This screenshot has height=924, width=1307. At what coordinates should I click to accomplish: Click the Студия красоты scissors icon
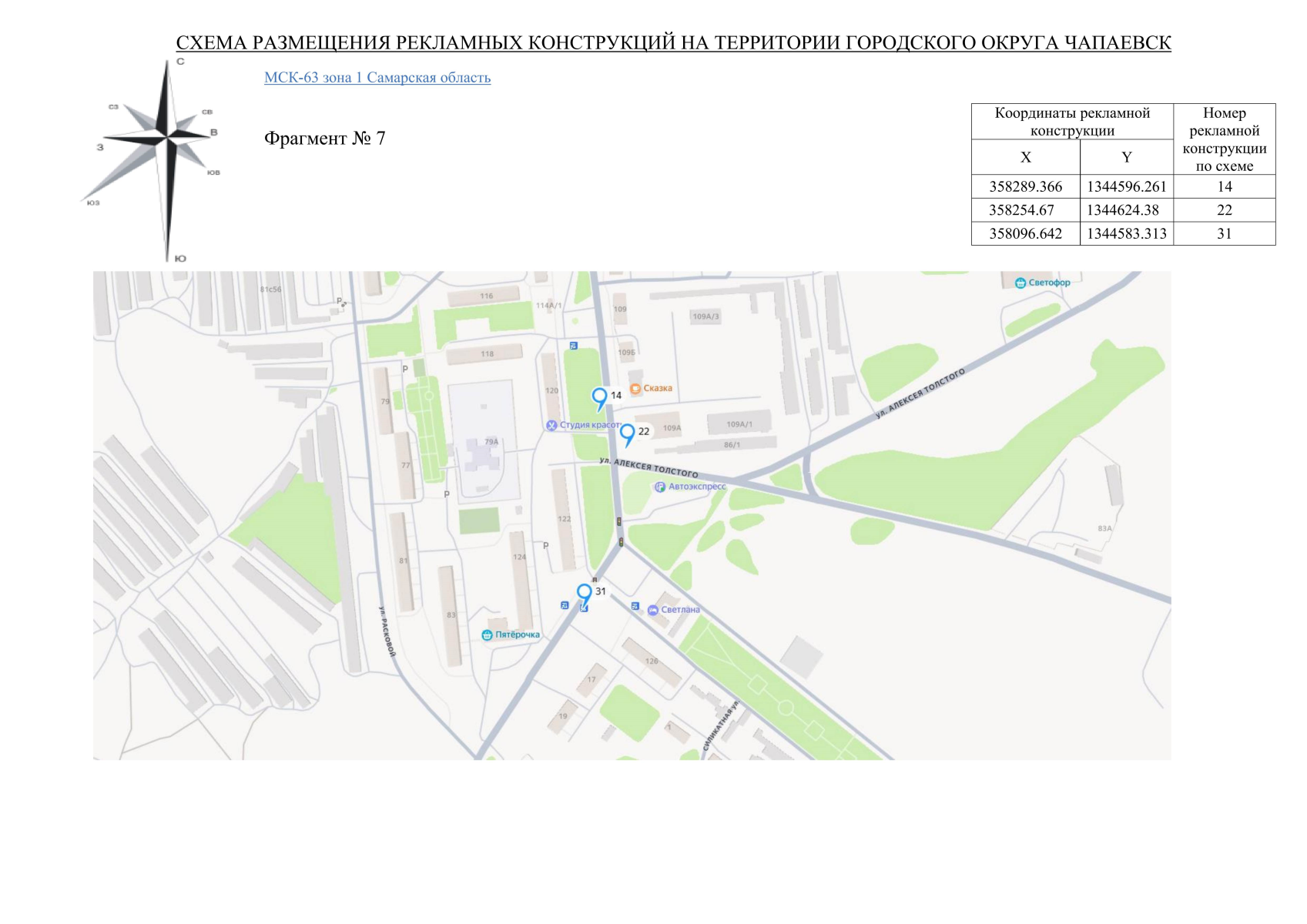coord(551,426)
